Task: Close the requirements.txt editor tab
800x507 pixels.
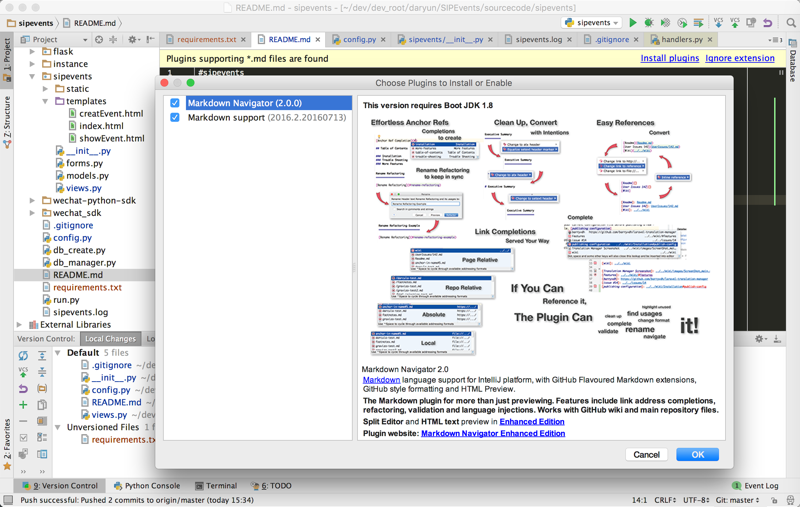Action: (x=243, y=39)
